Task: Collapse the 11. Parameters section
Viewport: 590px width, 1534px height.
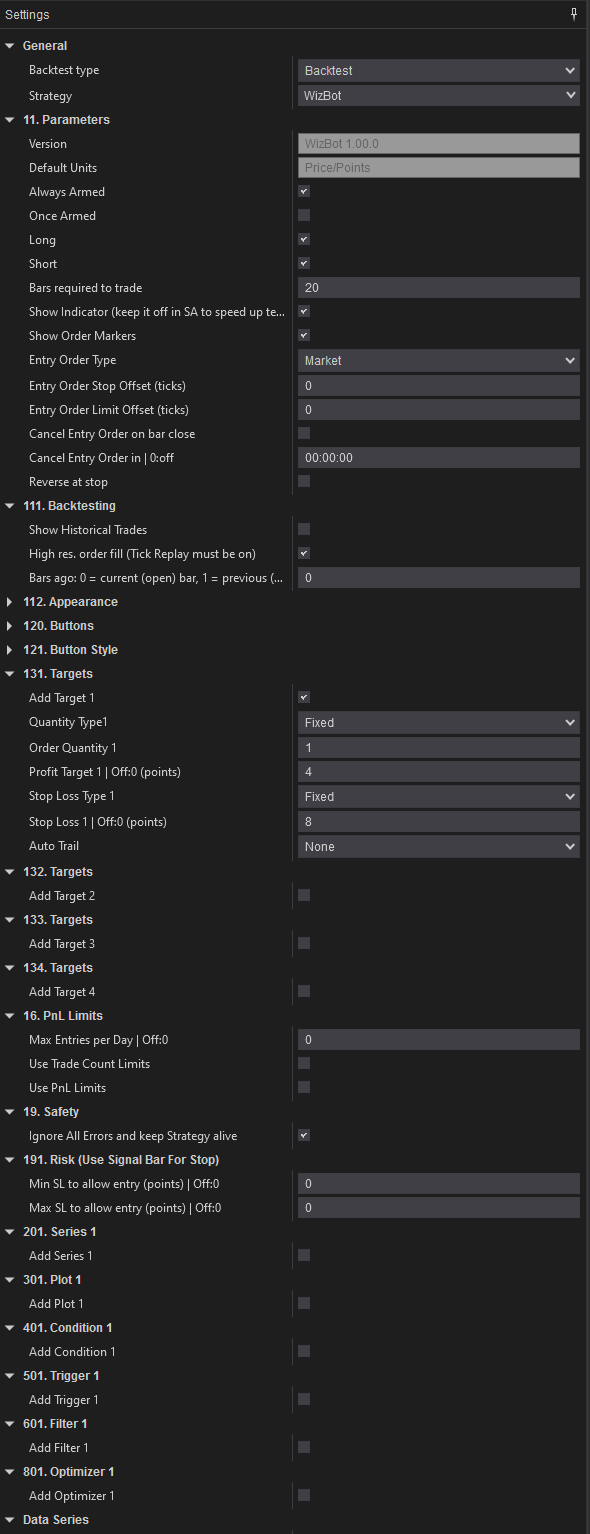Action: pyautogui.click(x=10, y=120)
